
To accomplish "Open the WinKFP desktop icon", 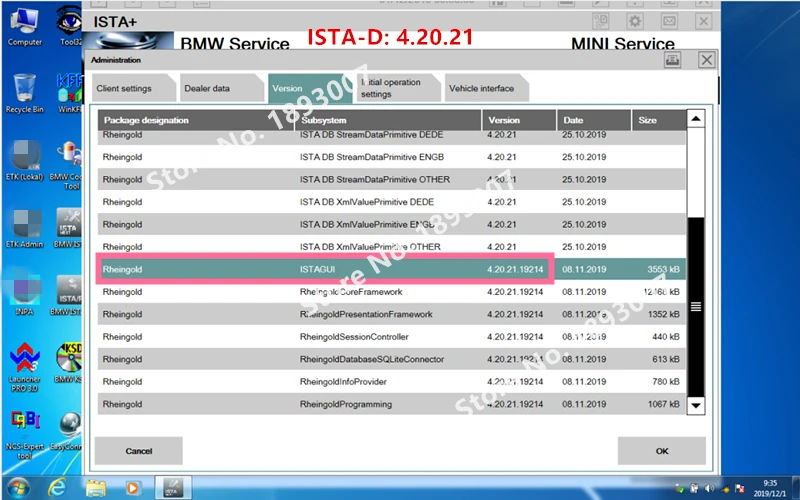I will click(x=69, y=93).
